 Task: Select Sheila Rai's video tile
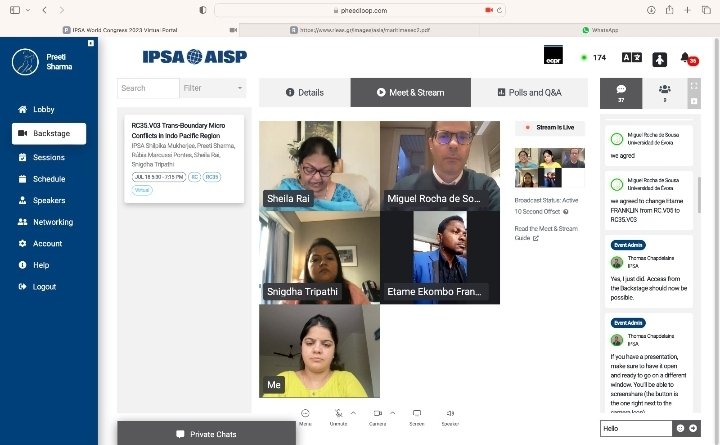(x=319, y=166)
